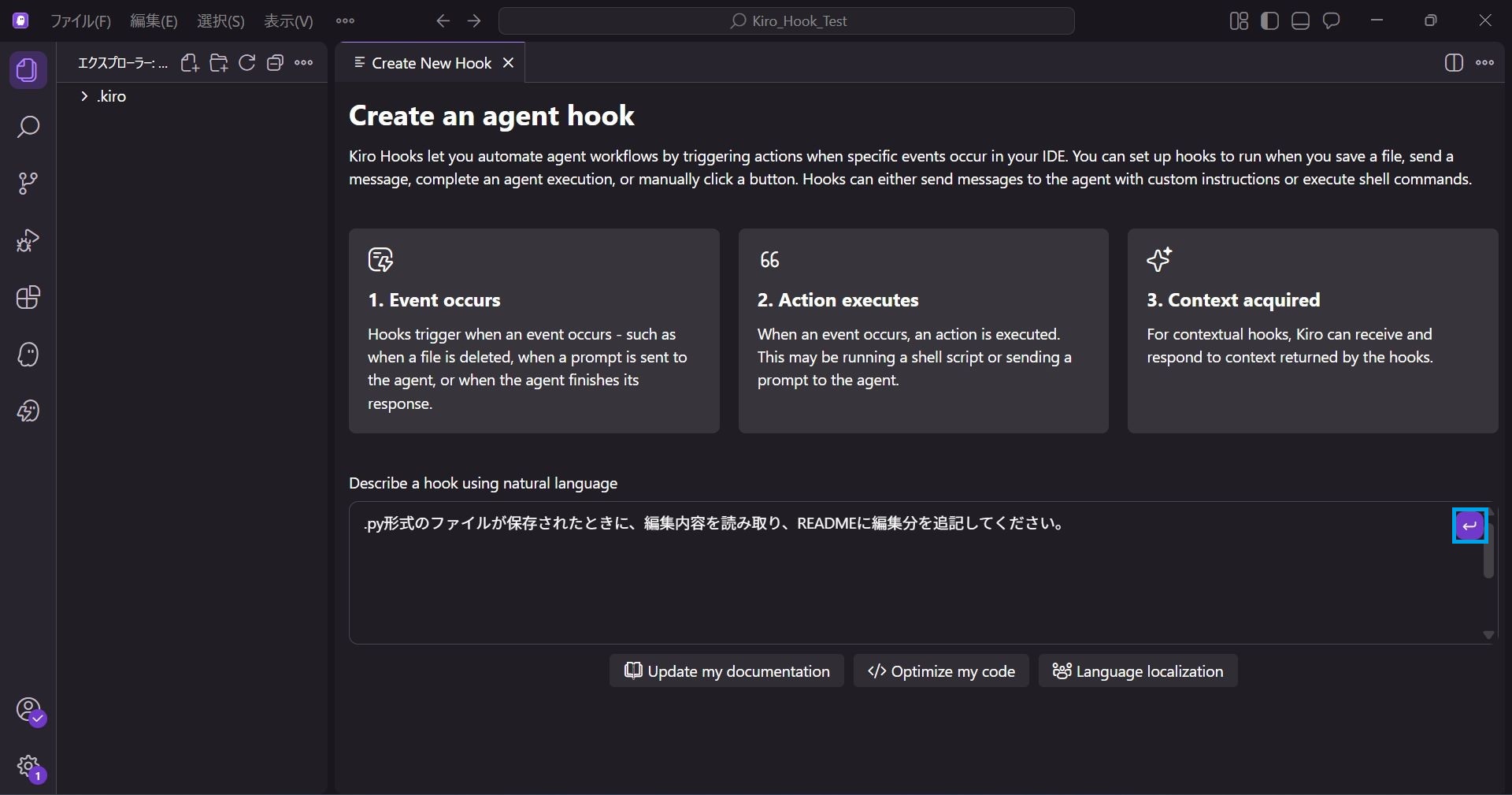Open explorer views and more actions menu
Screen dimensions: 1512x795
303,63
